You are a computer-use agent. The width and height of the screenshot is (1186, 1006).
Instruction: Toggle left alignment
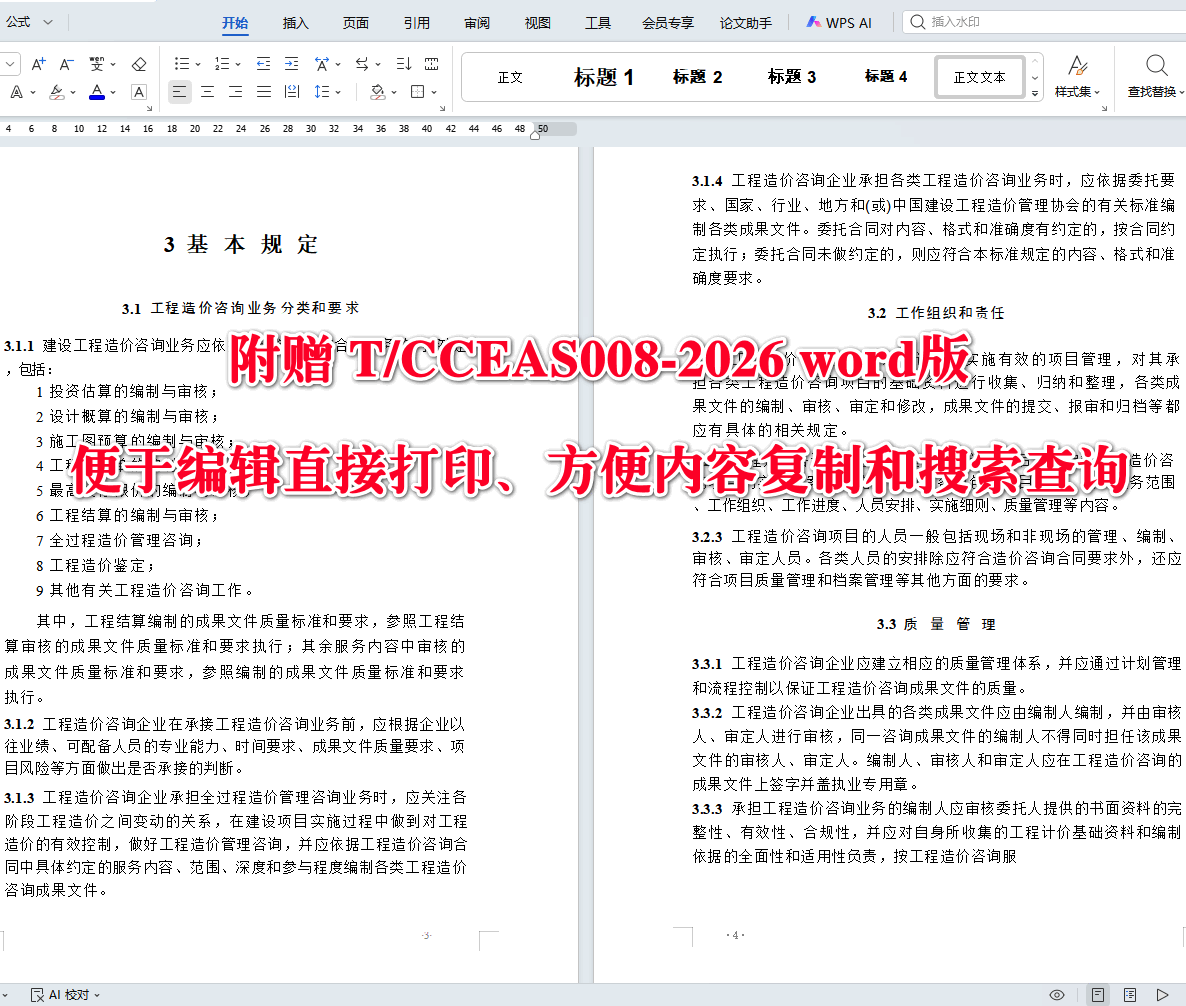point(179,92)
